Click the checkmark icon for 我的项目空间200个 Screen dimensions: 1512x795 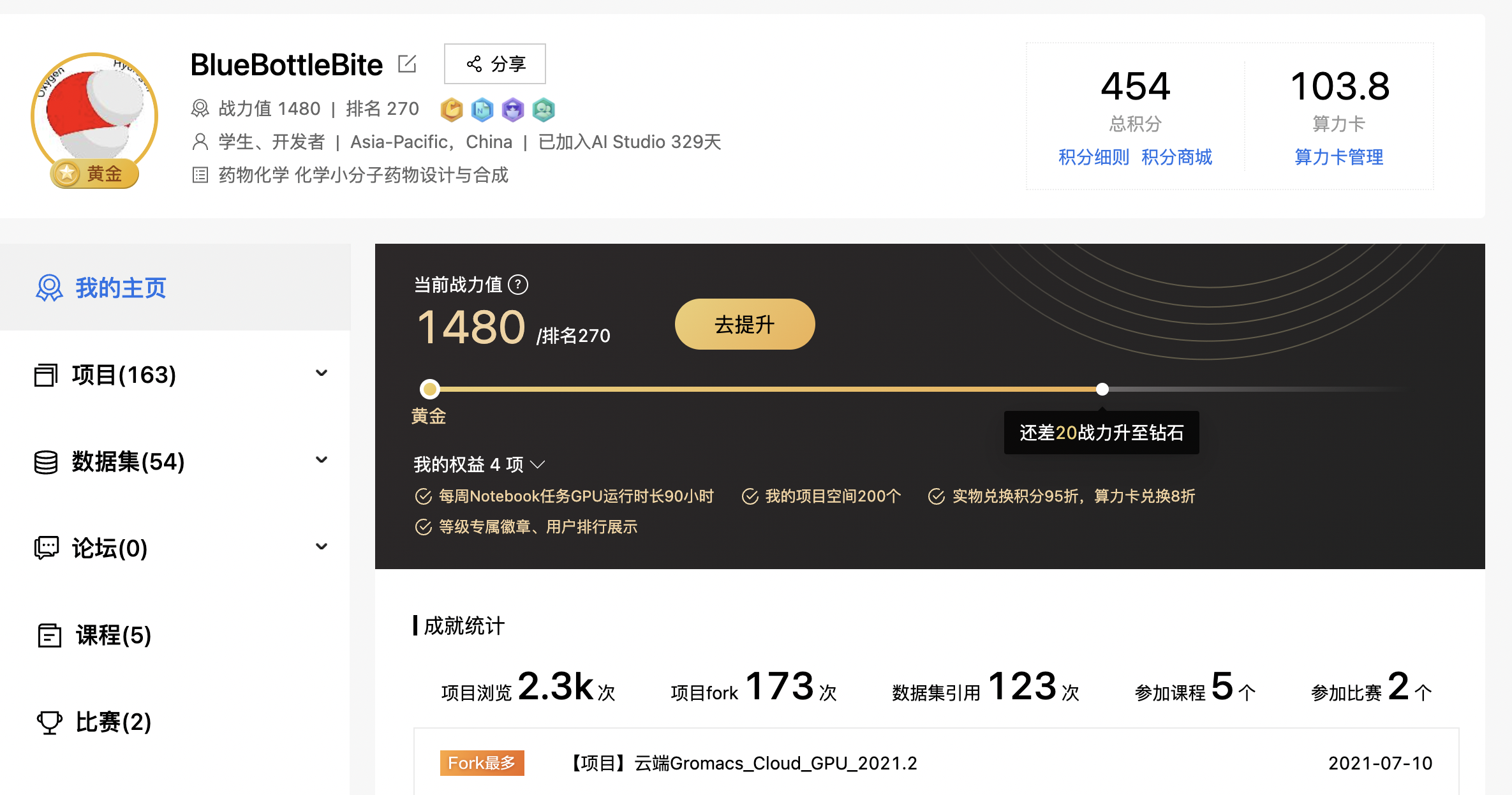point(750,496)
